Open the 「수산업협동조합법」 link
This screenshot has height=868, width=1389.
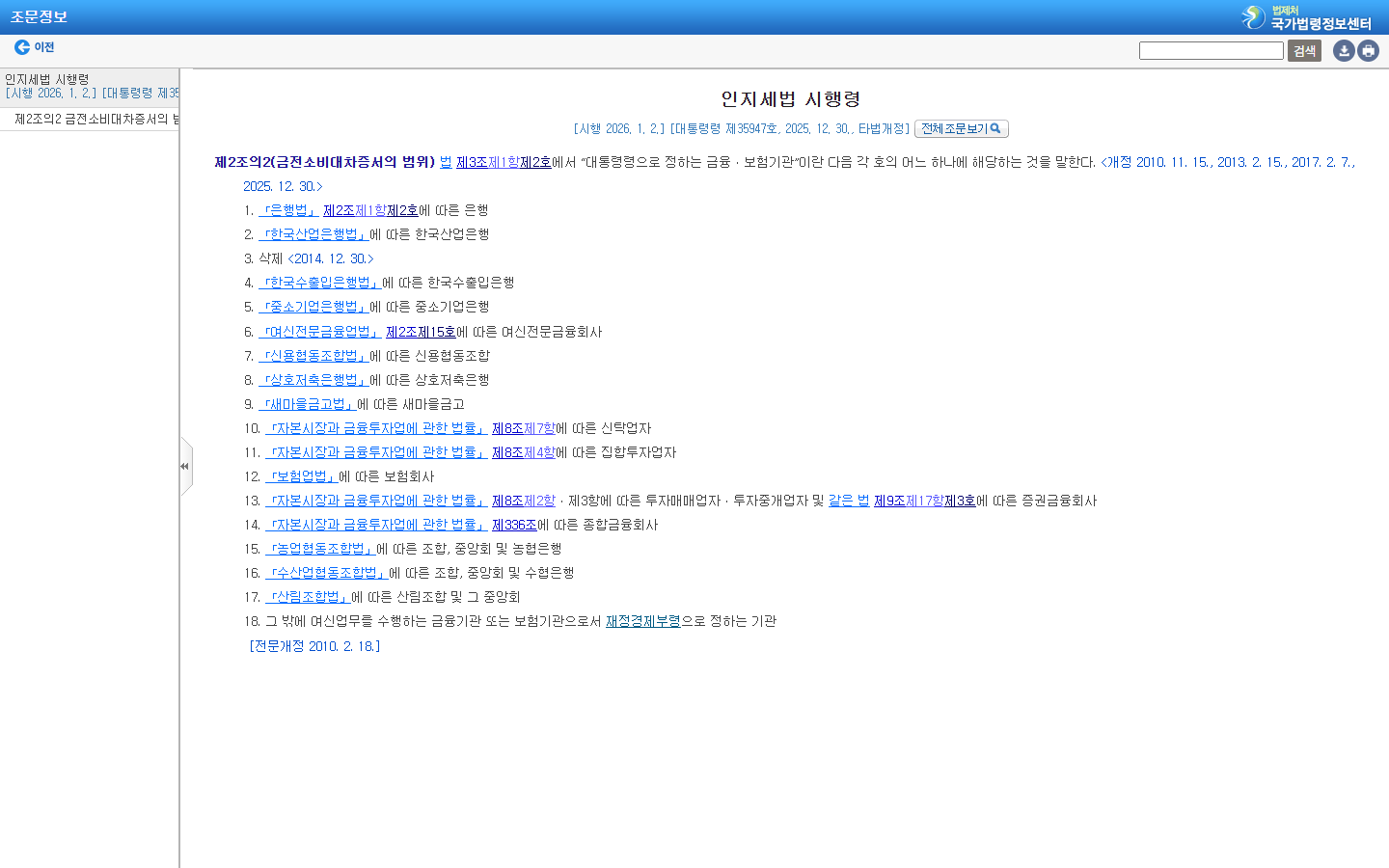tap(327, 573)
